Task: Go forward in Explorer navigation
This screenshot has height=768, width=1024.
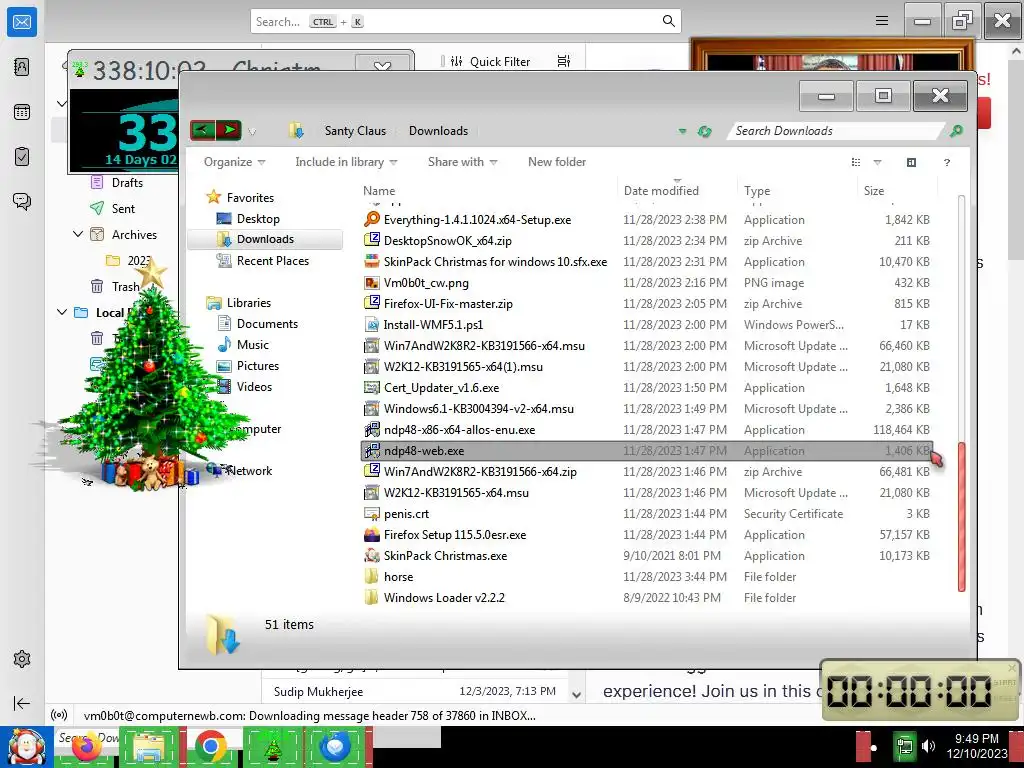Action: tap(229, 130)
